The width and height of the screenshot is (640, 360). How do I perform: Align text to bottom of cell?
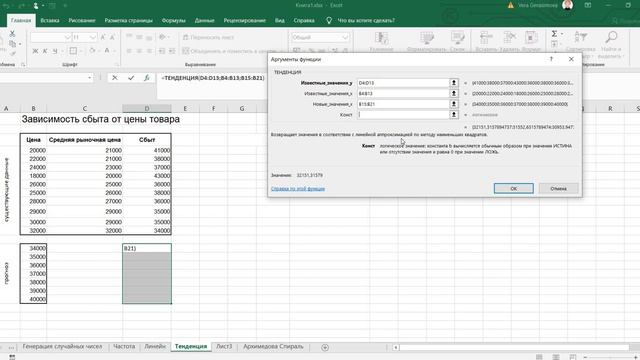pos(149,37)
